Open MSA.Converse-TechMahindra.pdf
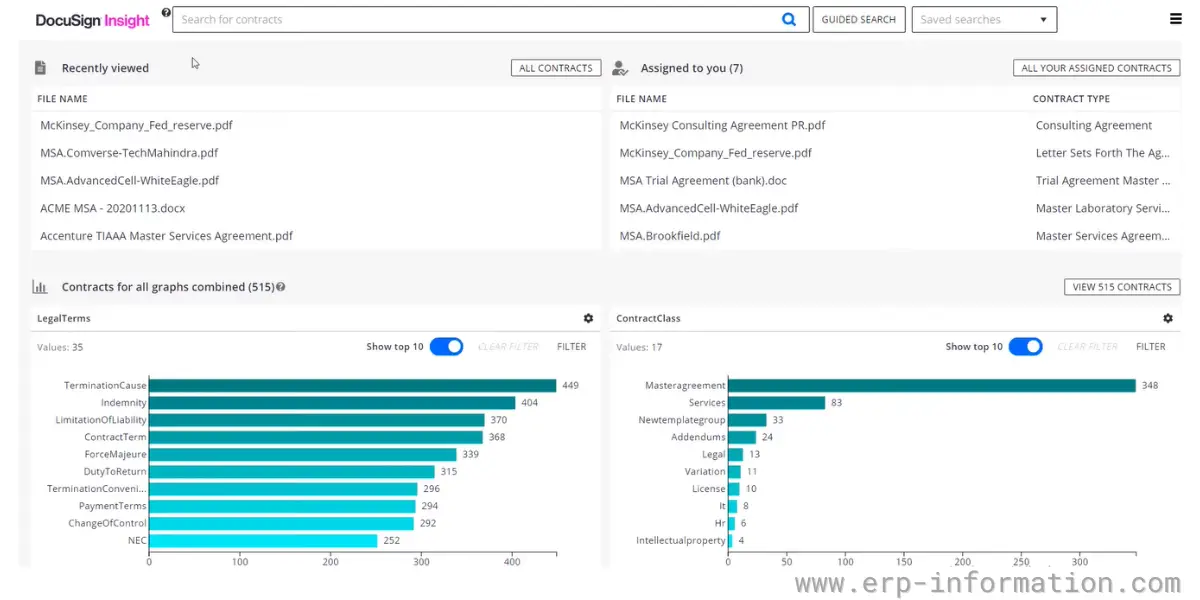This screenshot has height=600, width=1200. coord(129,153)
